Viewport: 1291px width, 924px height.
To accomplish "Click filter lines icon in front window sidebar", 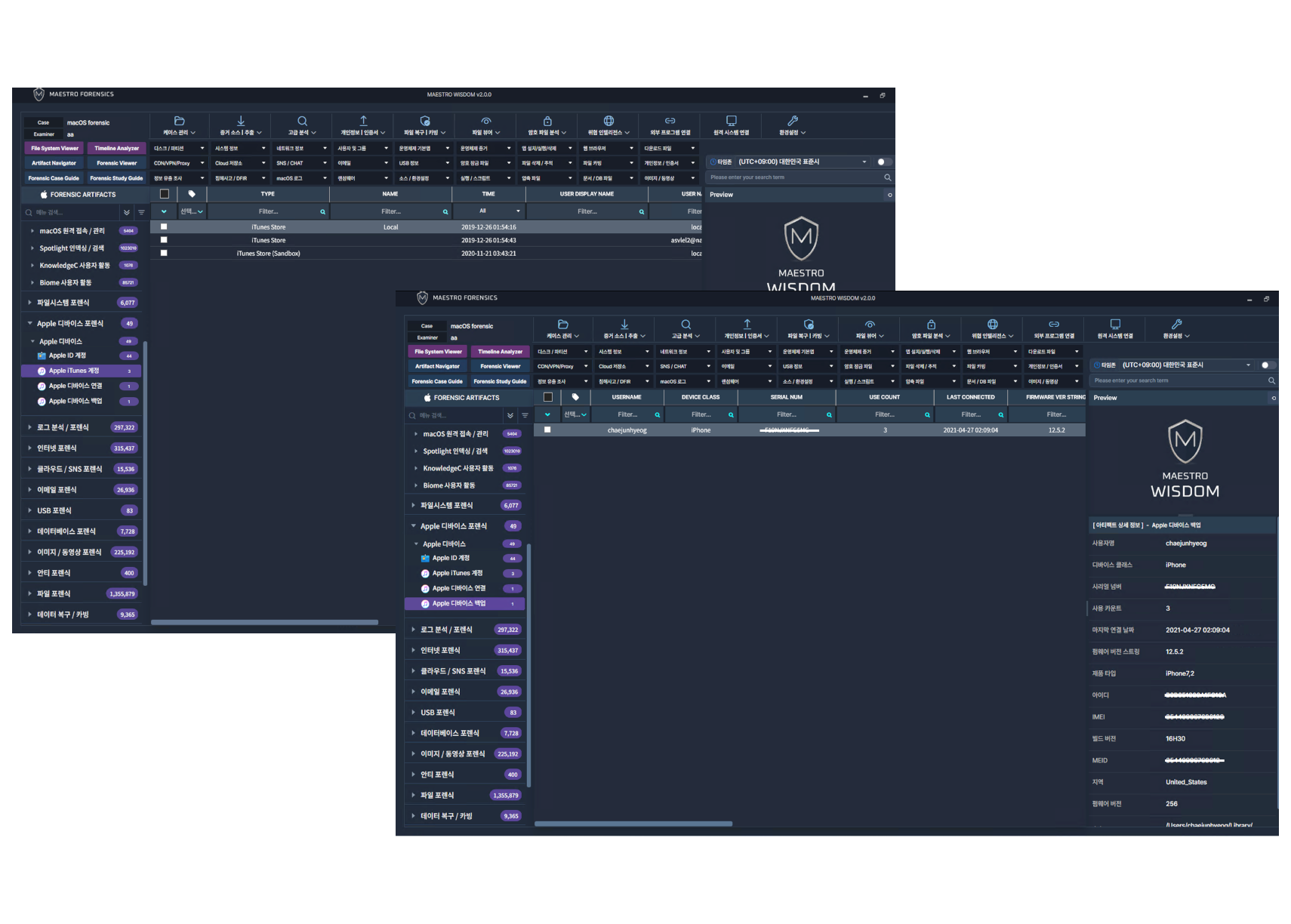I will (x=525, y=416).
